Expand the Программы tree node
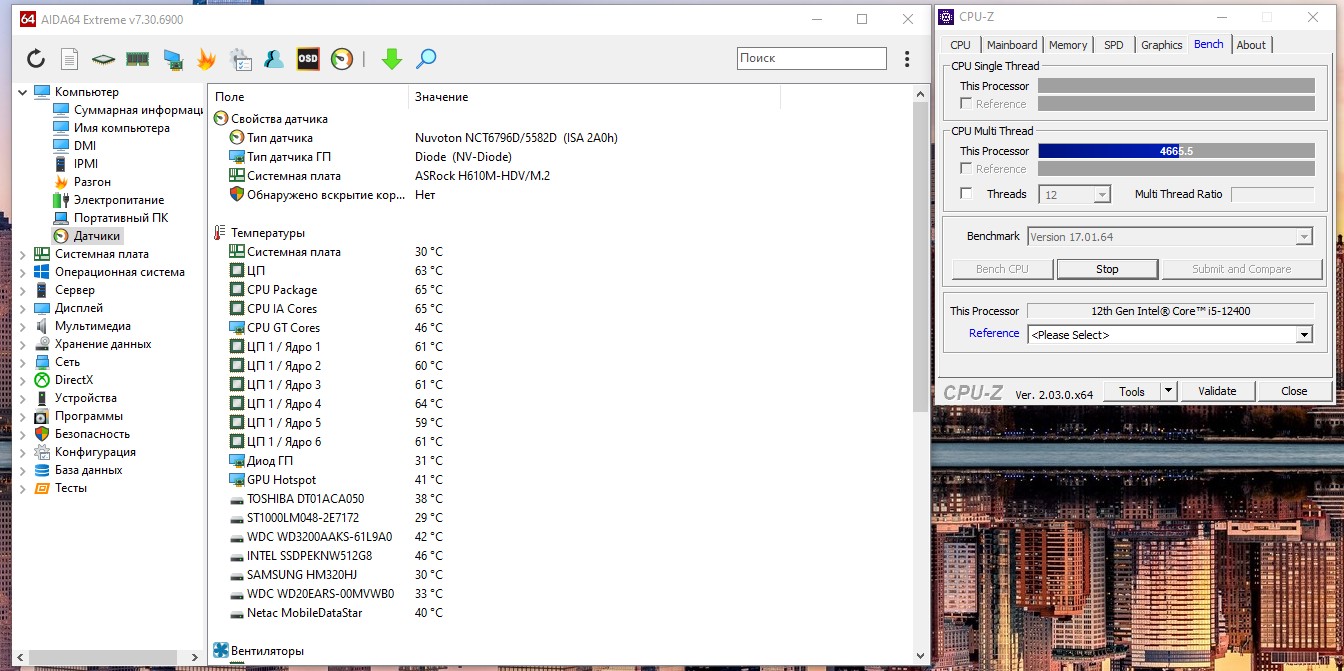1344x671 pixels. pyautogui.click(x=23, y=416)
